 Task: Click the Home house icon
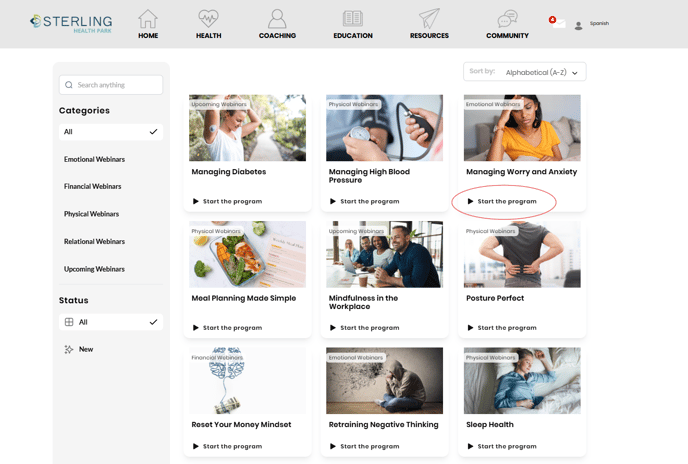pos(148,19)
